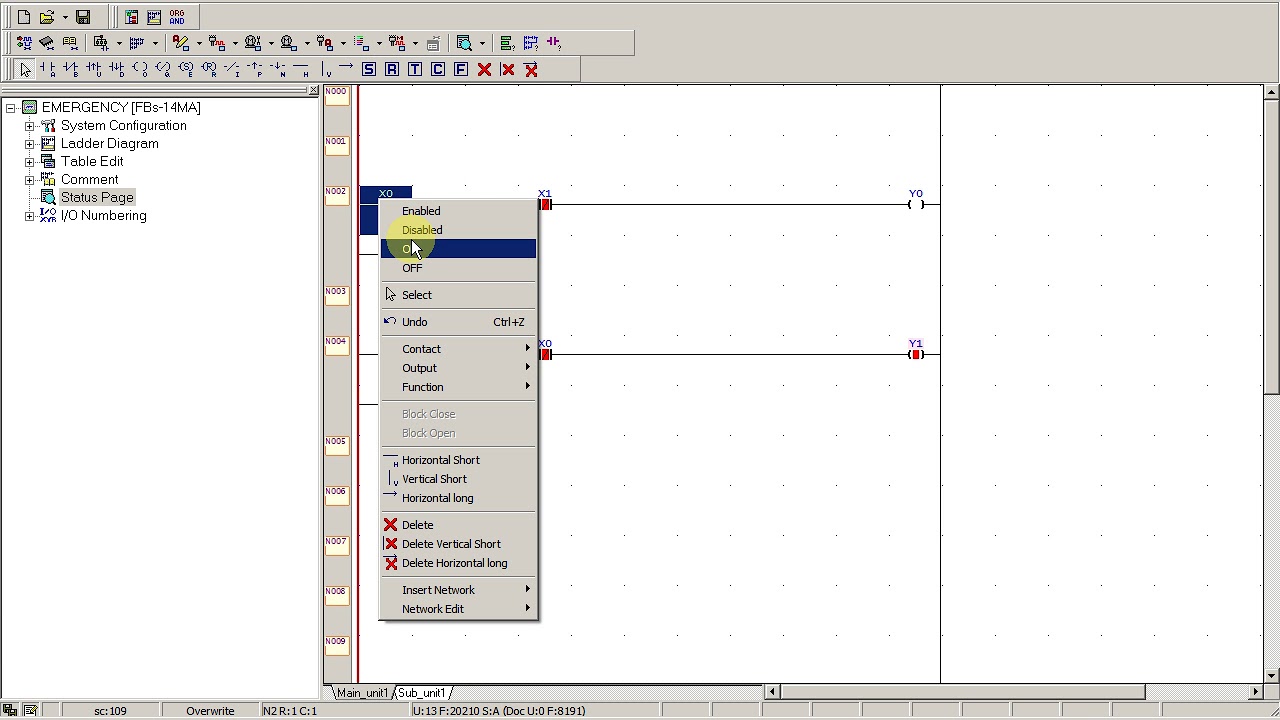Select Table Edit in project tree

click(x=92, y=162)
